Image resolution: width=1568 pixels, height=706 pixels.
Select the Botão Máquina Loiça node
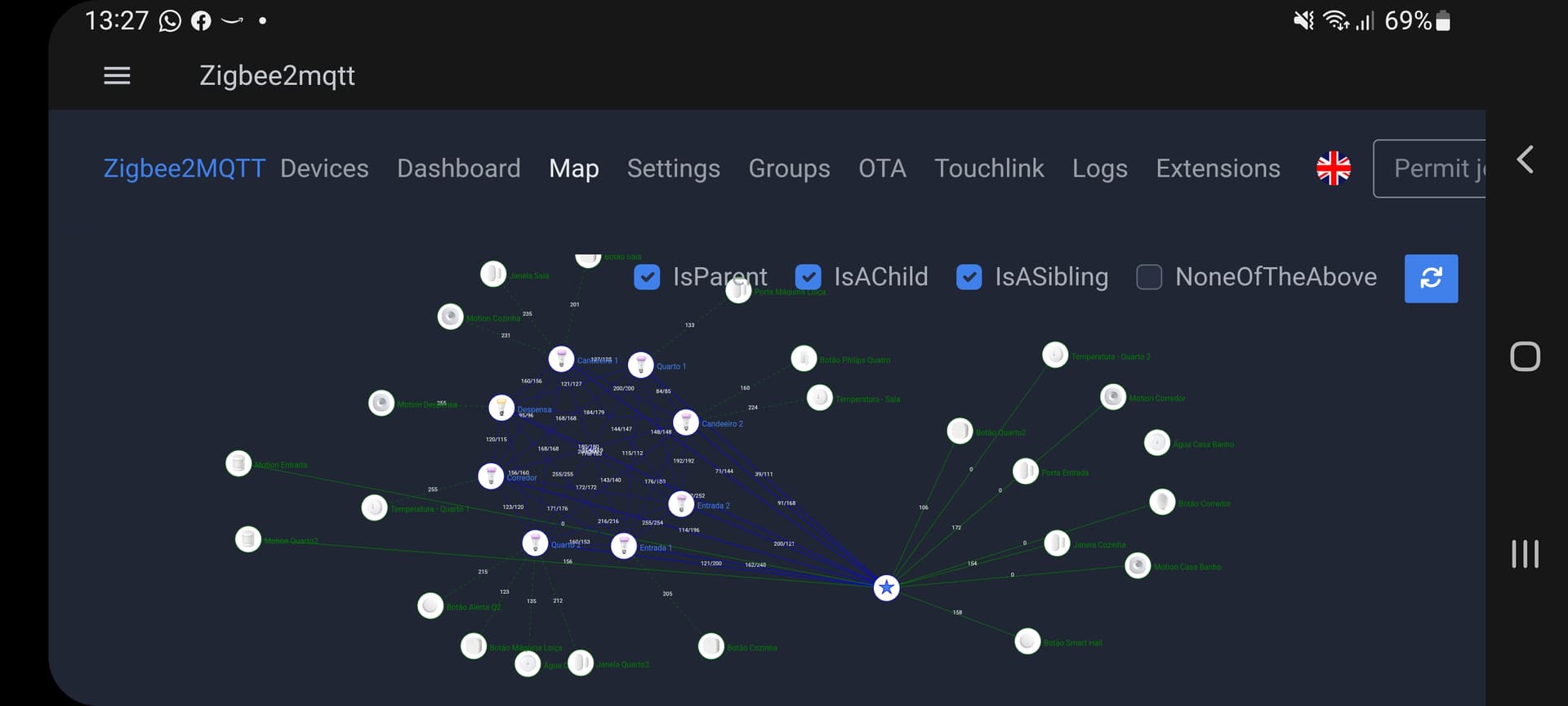click(x=474, y=646)
